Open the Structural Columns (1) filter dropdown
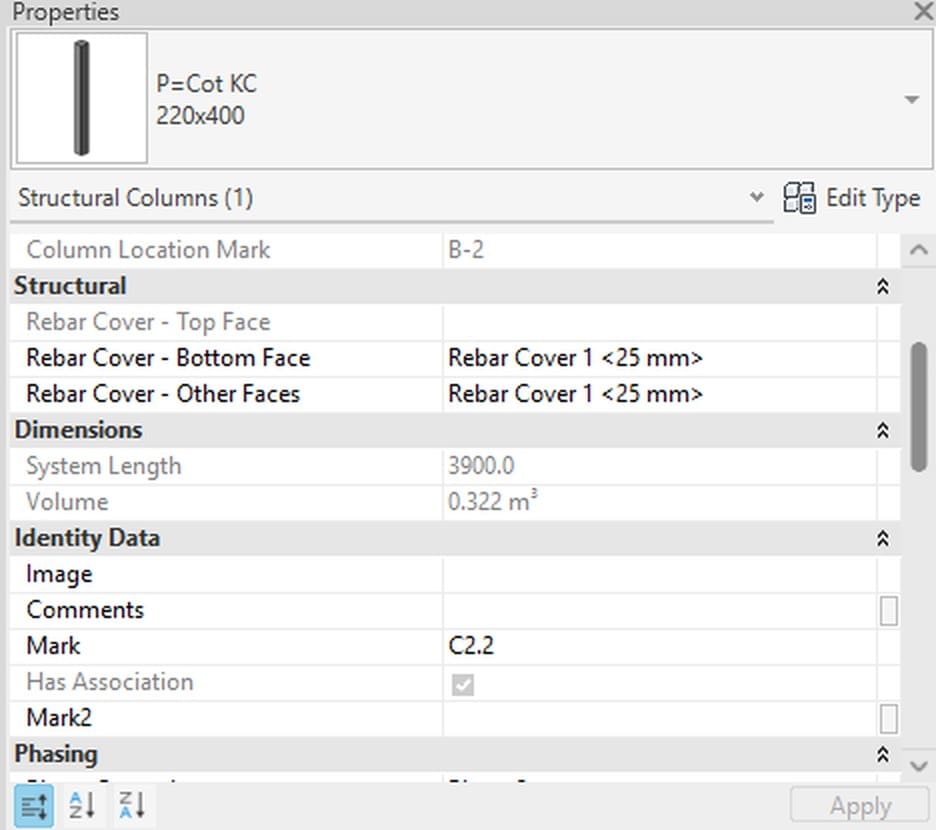This screenshot has width=936, height=830. point(756,197)
